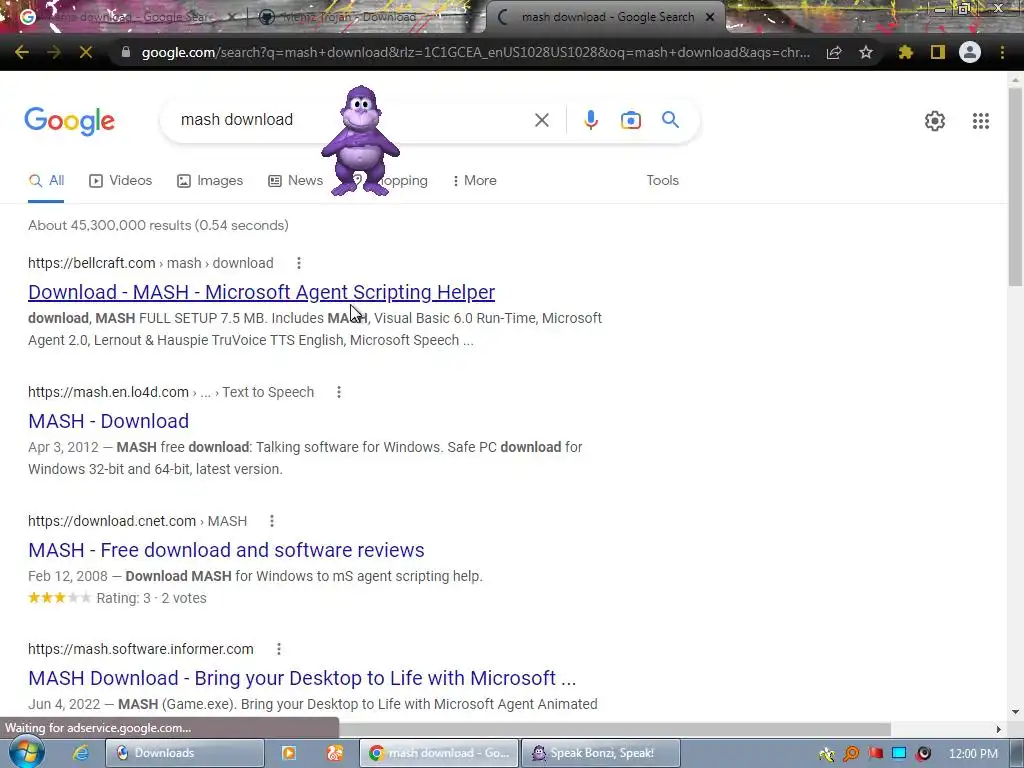The image size is (1024, 768).
Task: Open MASH Download - Bring your Desktop to Life link
Action: point(302,678)
